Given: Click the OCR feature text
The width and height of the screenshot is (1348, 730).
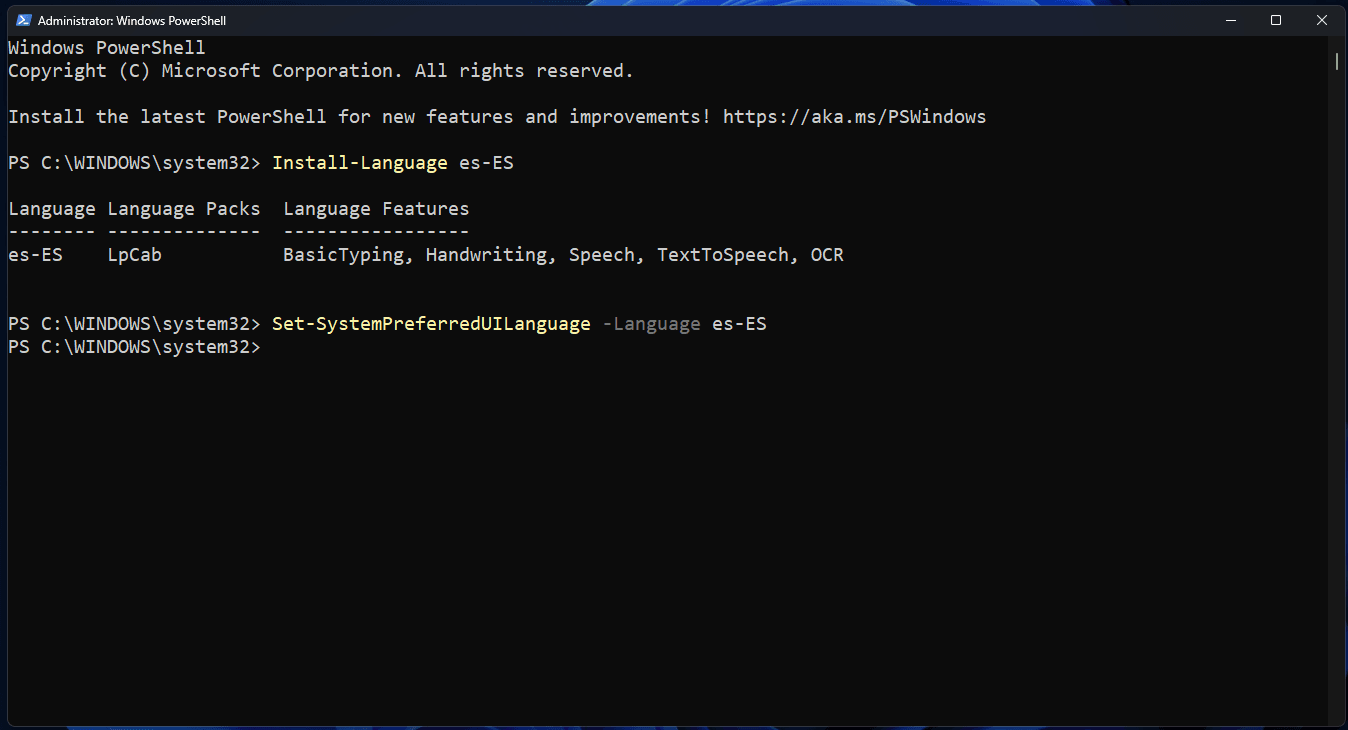Looking at the screenshot, I should 827,254.
